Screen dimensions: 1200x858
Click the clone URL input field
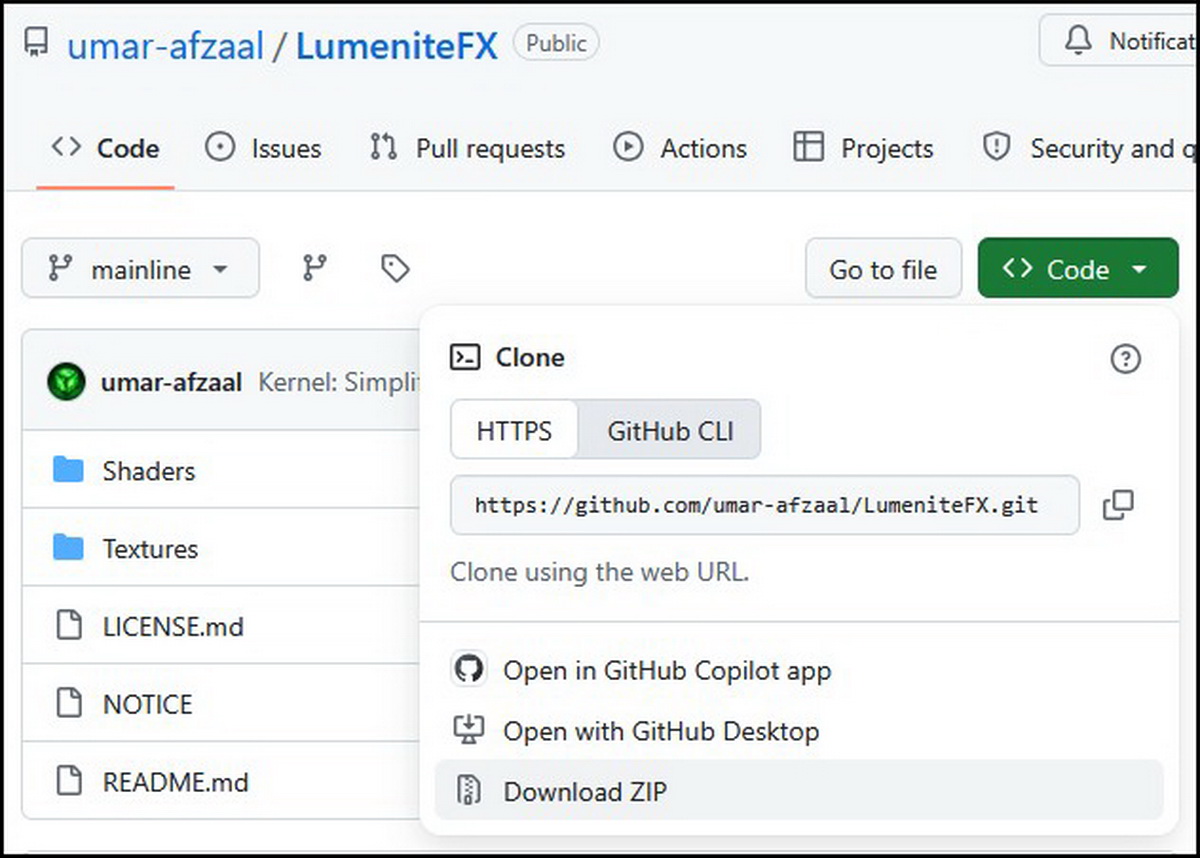pyautogui.click(x=765, y=505)
